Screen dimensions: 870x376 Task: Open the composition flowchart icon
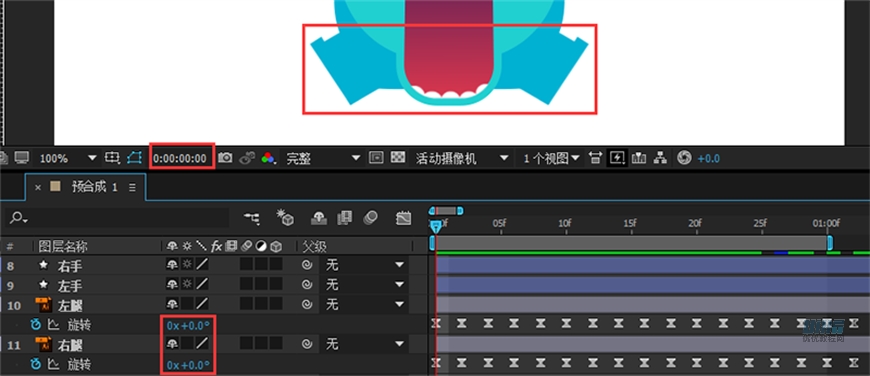click(x=660, y=158)
